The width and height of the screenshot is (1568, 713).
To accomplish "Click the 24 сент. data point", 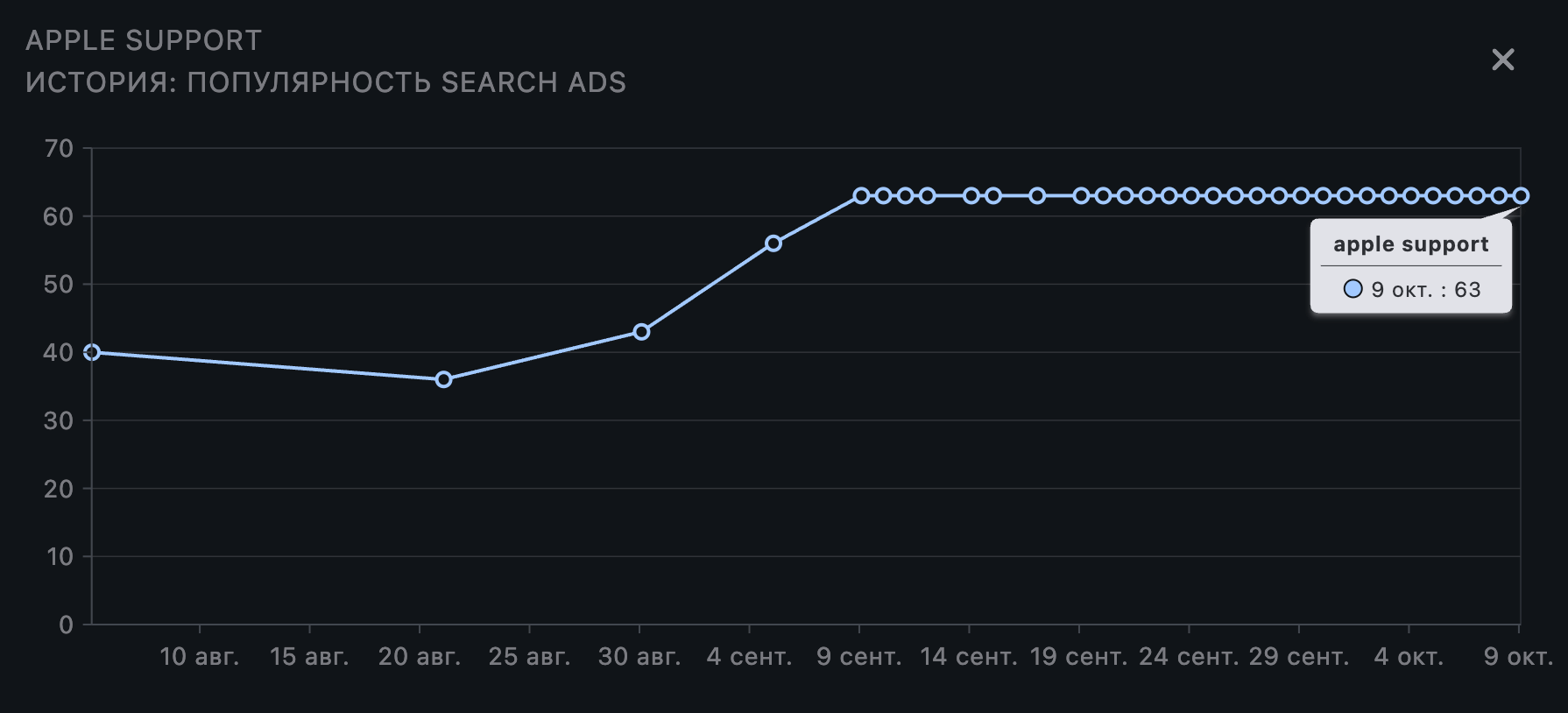I will [1190, 196].
